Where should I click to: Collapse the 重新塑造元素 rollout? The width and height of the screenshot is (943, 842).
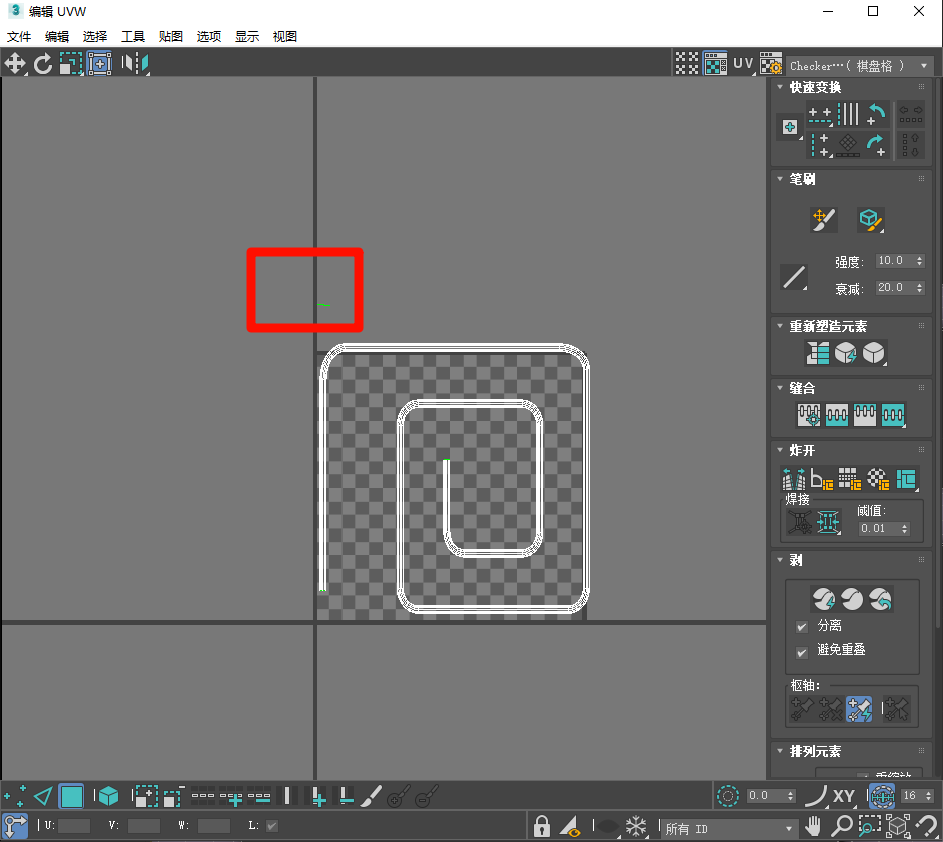click(x=780, y=327)
